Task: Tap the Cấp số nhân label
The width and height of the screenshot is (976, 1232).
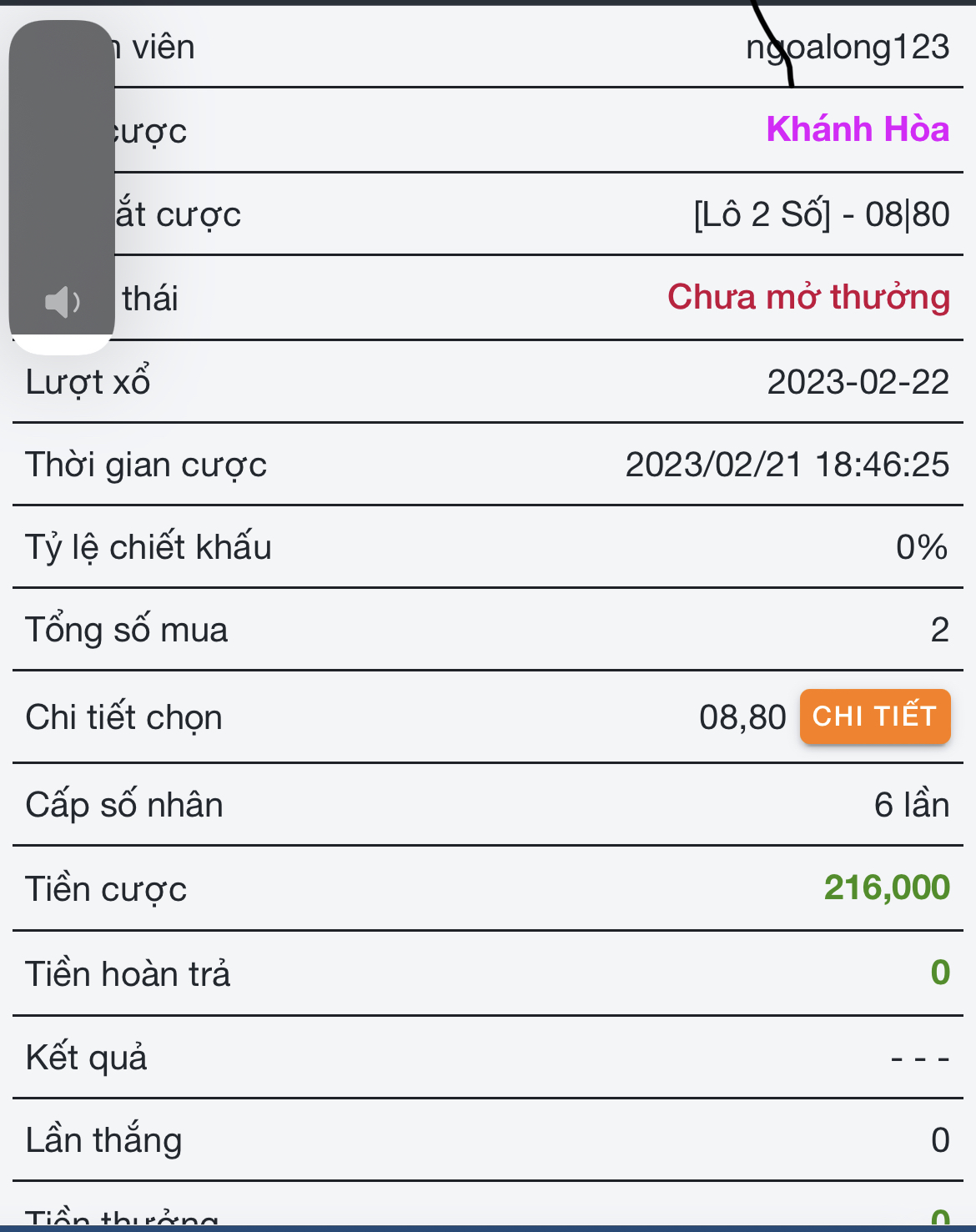Action: pyautogui.click(x=124, y=805)
